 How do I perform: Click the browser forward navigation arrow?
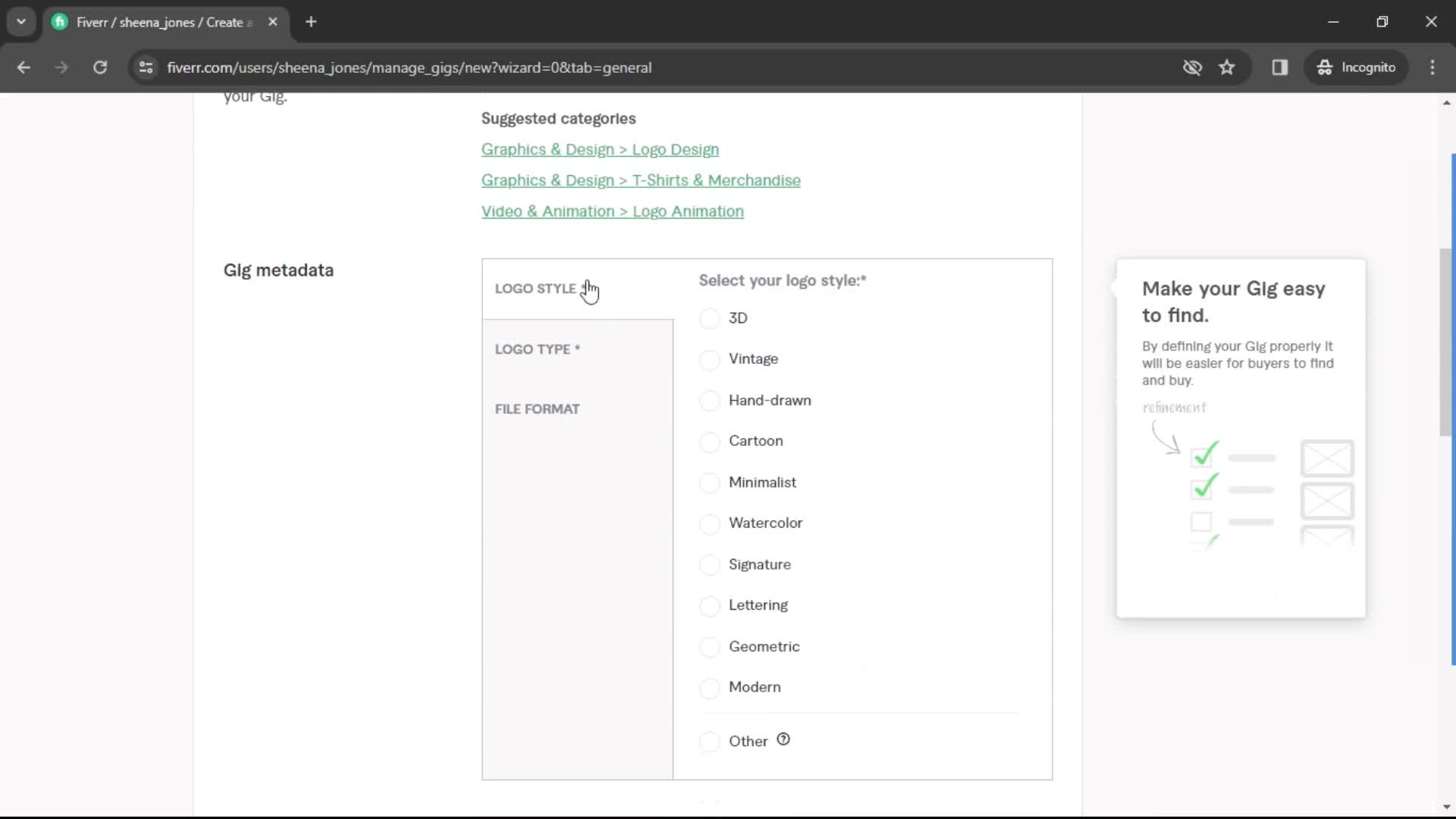61,67
